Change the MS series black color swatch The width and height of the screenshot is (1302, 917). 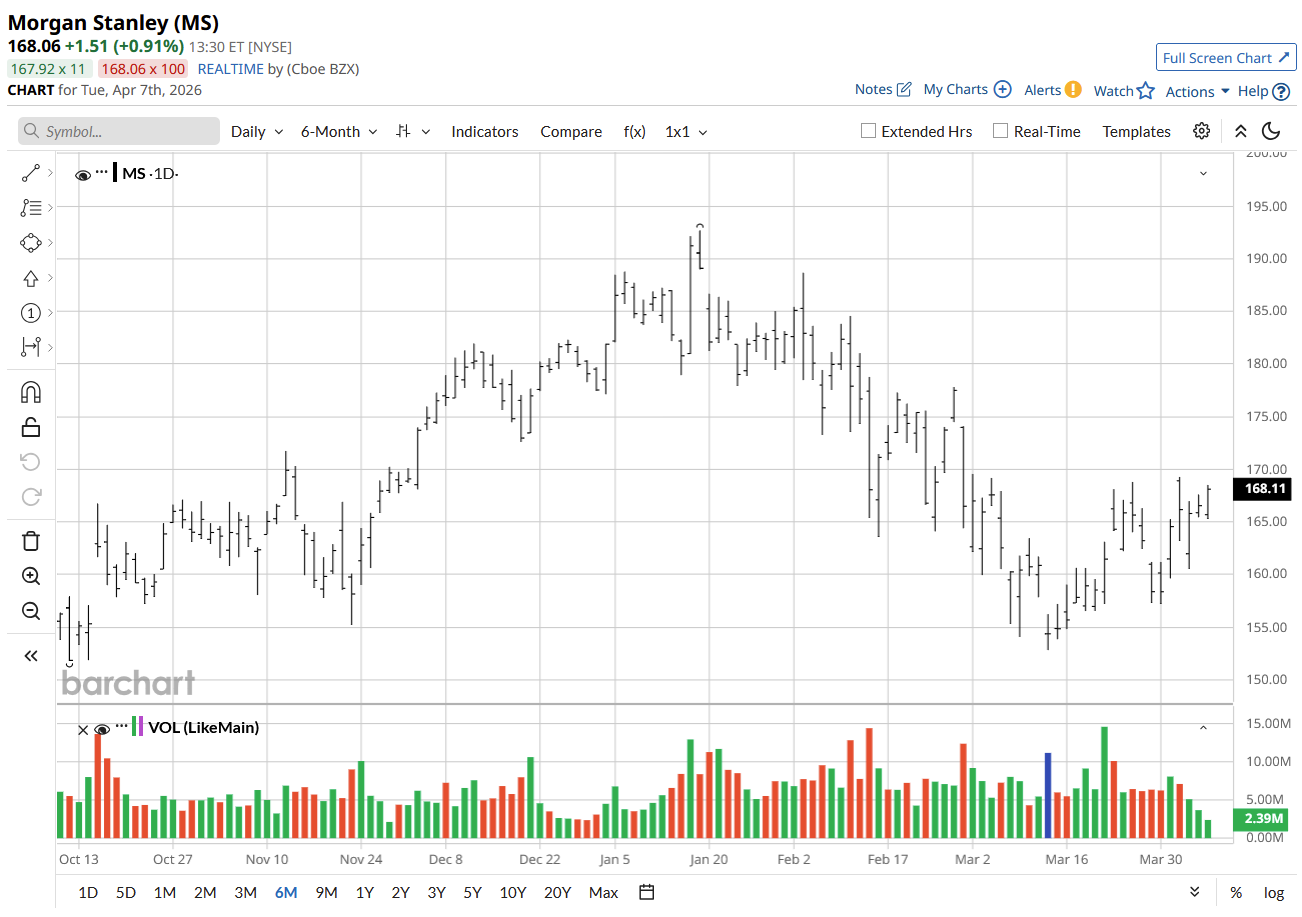(115, 173)
